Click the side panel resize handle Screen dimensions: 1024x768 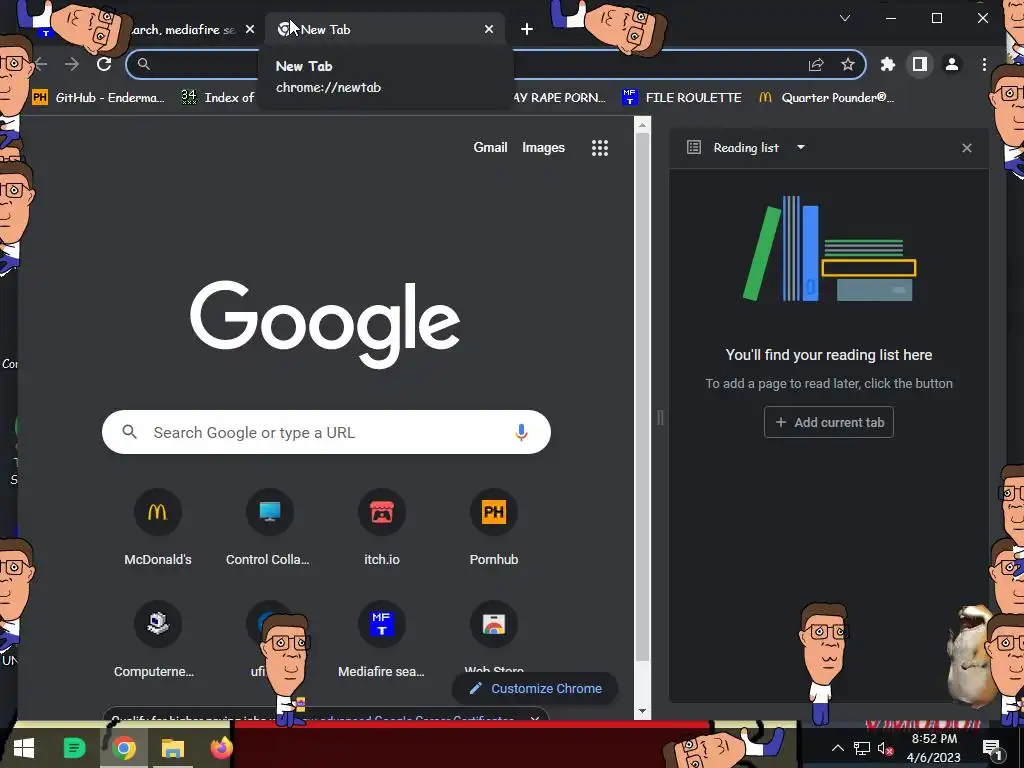click(660, 417)
